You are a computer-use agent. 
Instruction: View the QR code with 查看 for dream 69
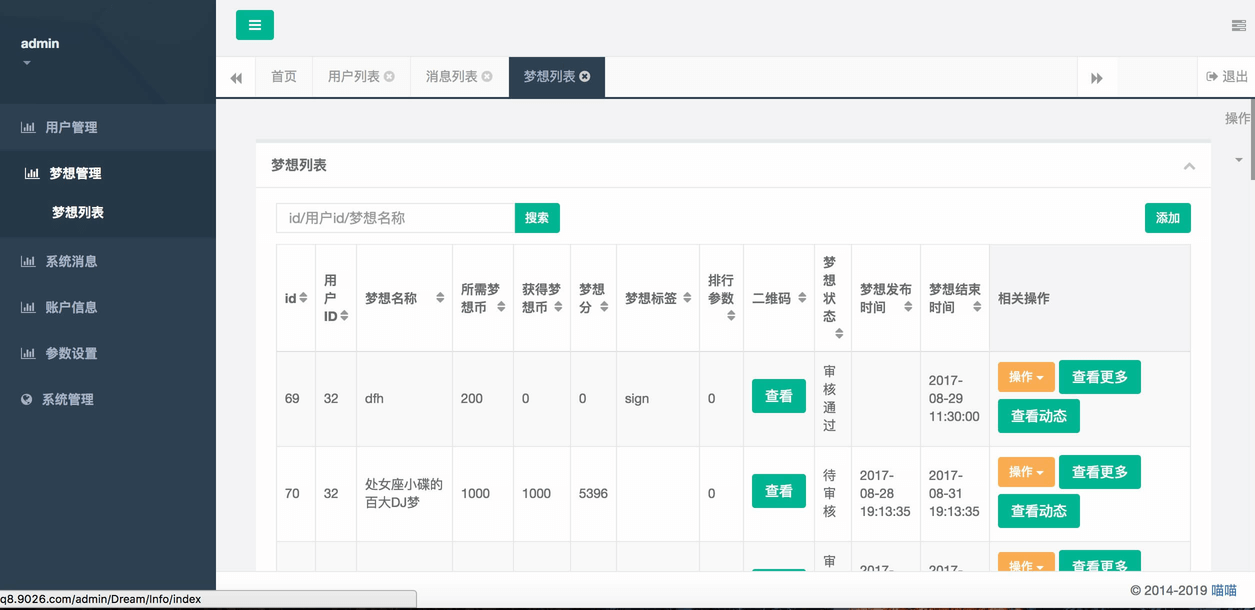click(778, 397)
